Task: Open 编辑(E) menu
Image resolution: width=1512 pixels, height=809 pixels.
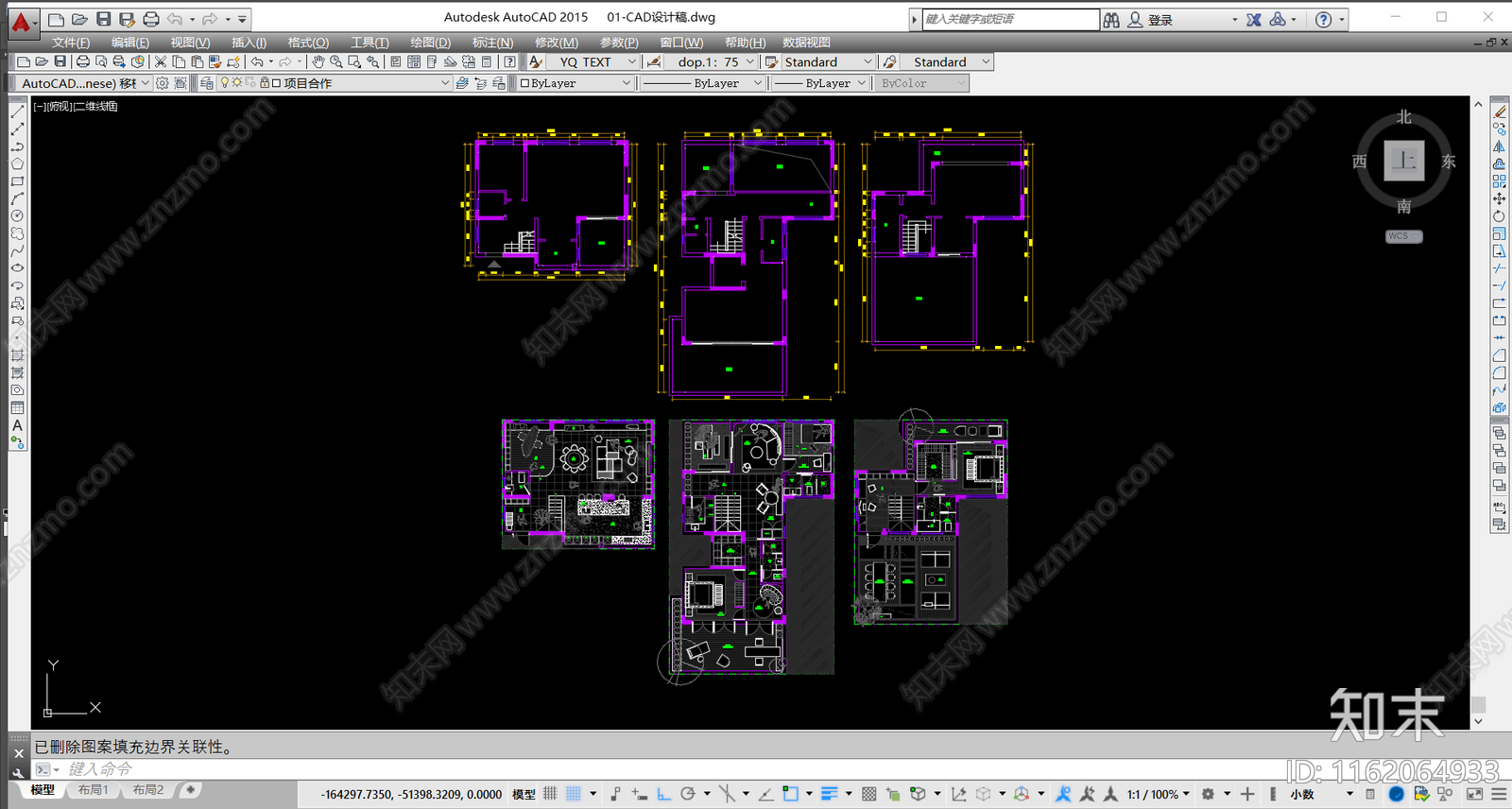Action: (129, 43)
